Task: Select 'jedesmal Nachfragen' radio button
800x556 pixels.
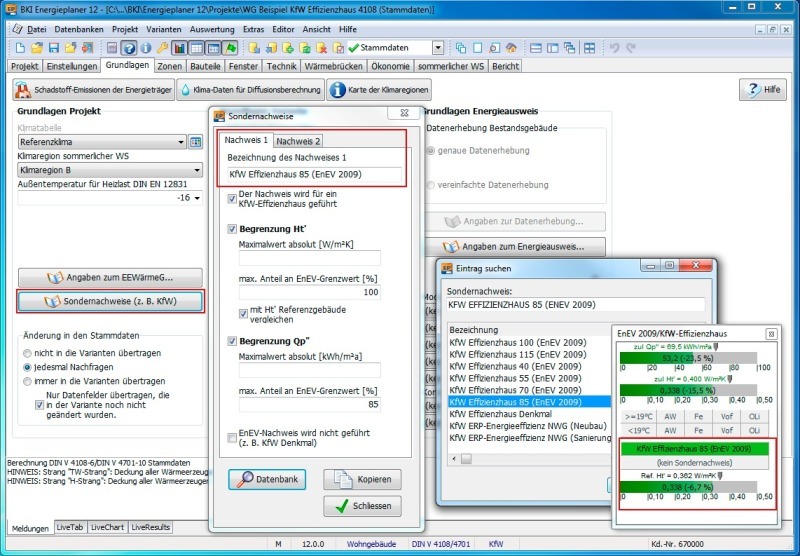Action: point(28,367)
